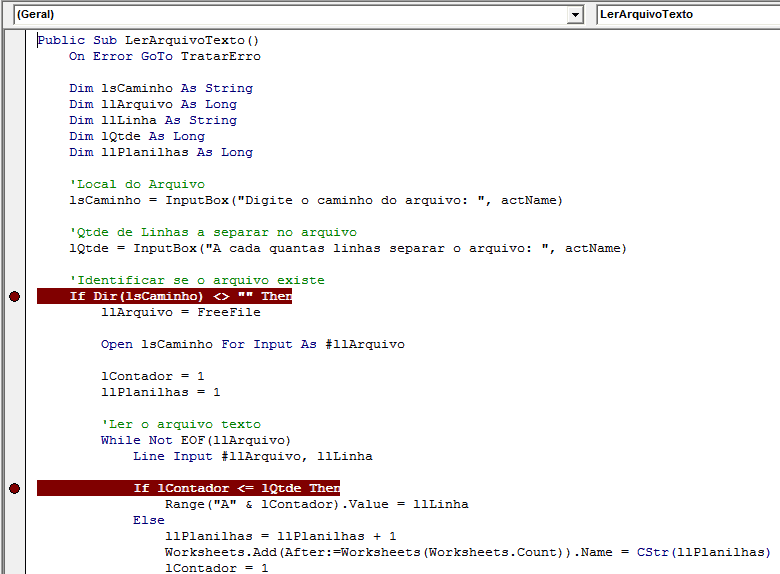Click the "Range("A" & lContador).Value" line
Screen dimensions: 780x574
pyautogui.click(x=316, y=504)
